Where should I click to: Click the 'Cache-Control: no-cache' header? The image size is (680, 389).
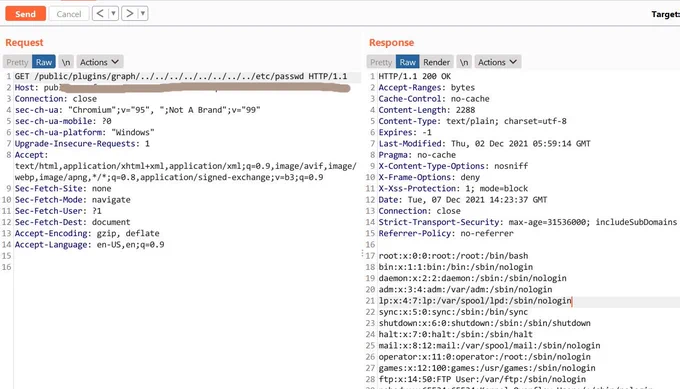point(434,99)
